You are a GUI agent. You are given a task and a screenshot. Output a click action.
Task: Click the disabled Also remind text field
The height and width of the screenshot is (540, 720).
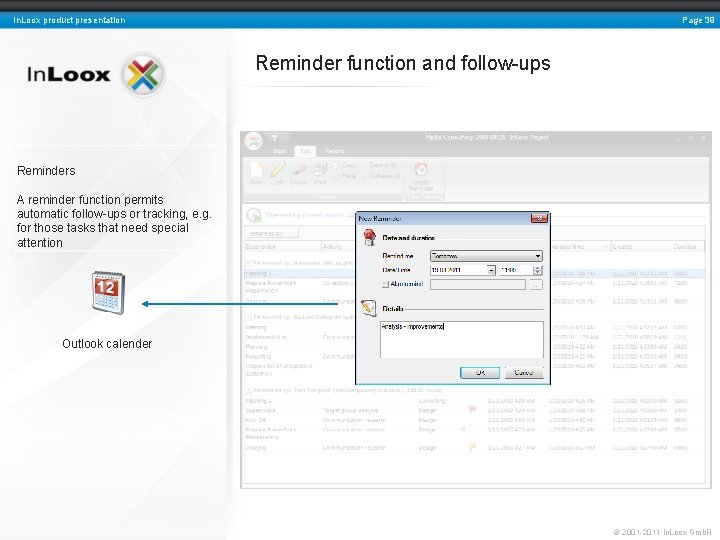(x=478, y=285)
